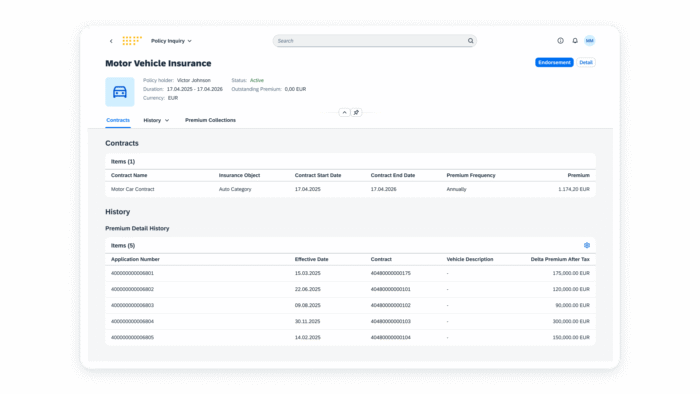Viewport: 700px width, 394px height.
Task: Click the Detail button
Action: tap(586, 62)
